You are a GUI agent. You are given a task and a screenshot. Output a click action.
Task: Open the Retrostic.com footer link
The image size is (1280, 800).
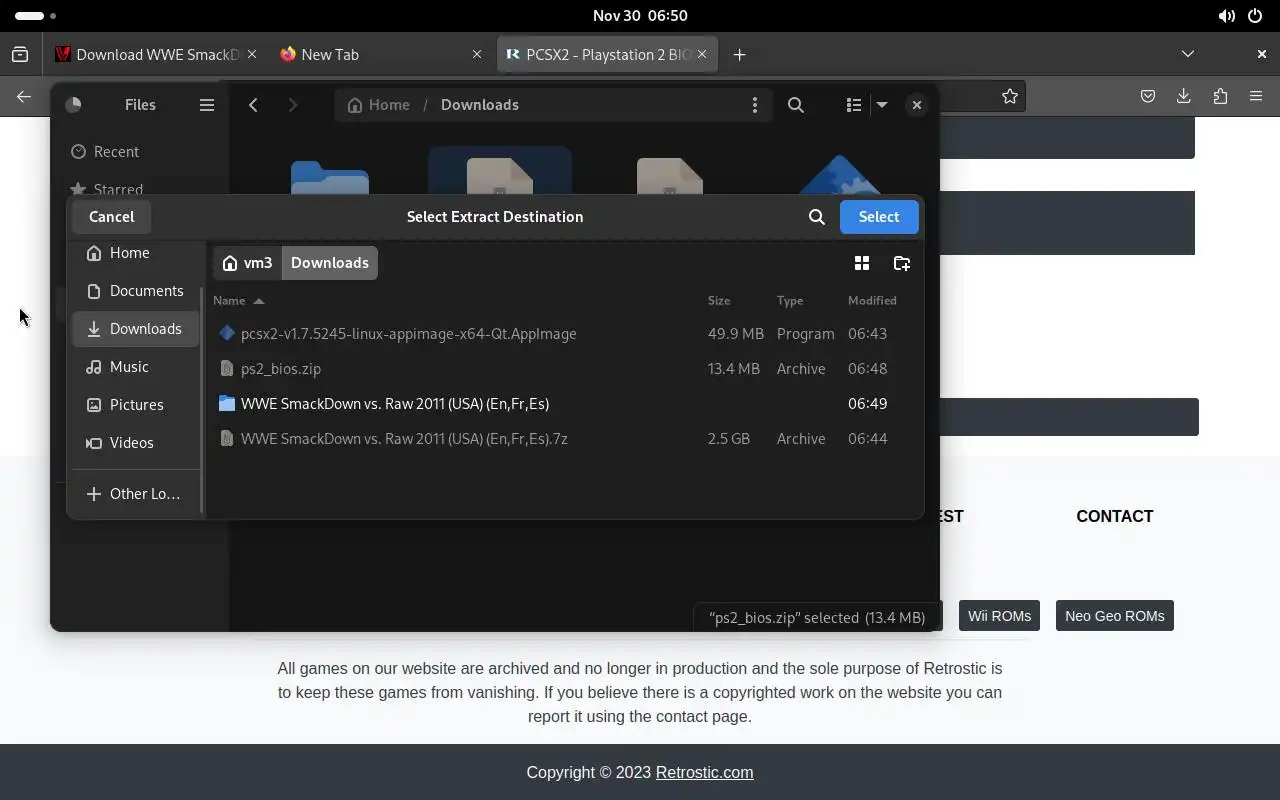pos(704,773)
